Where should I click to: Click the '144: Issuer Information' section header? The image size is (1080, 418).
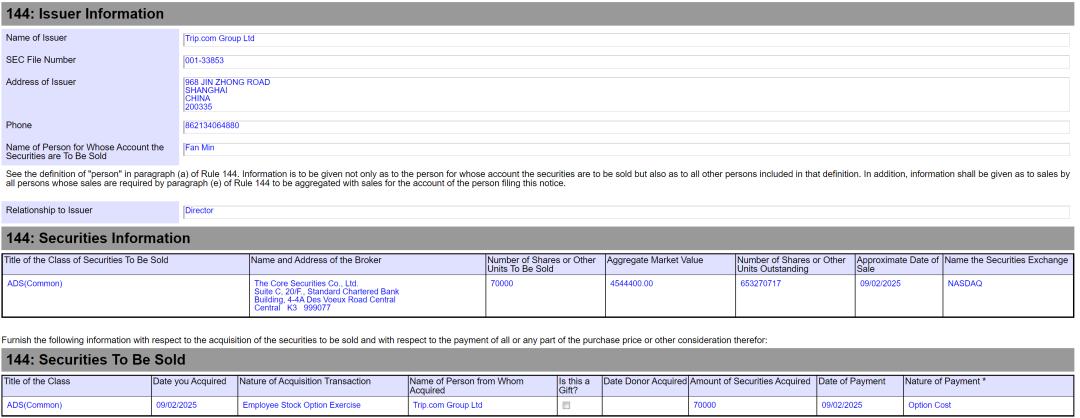tap(537, 14)
